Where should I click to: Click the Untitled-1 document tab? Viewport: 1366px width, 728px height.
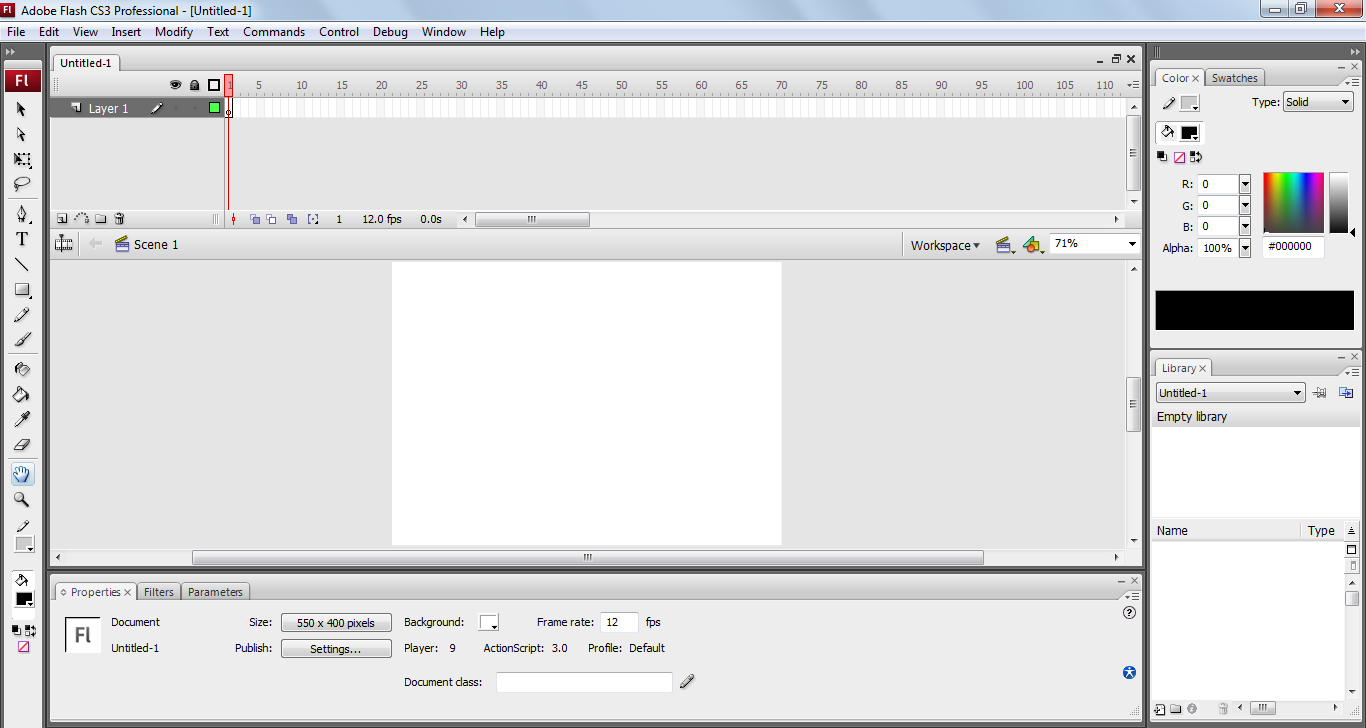point(86,63)
